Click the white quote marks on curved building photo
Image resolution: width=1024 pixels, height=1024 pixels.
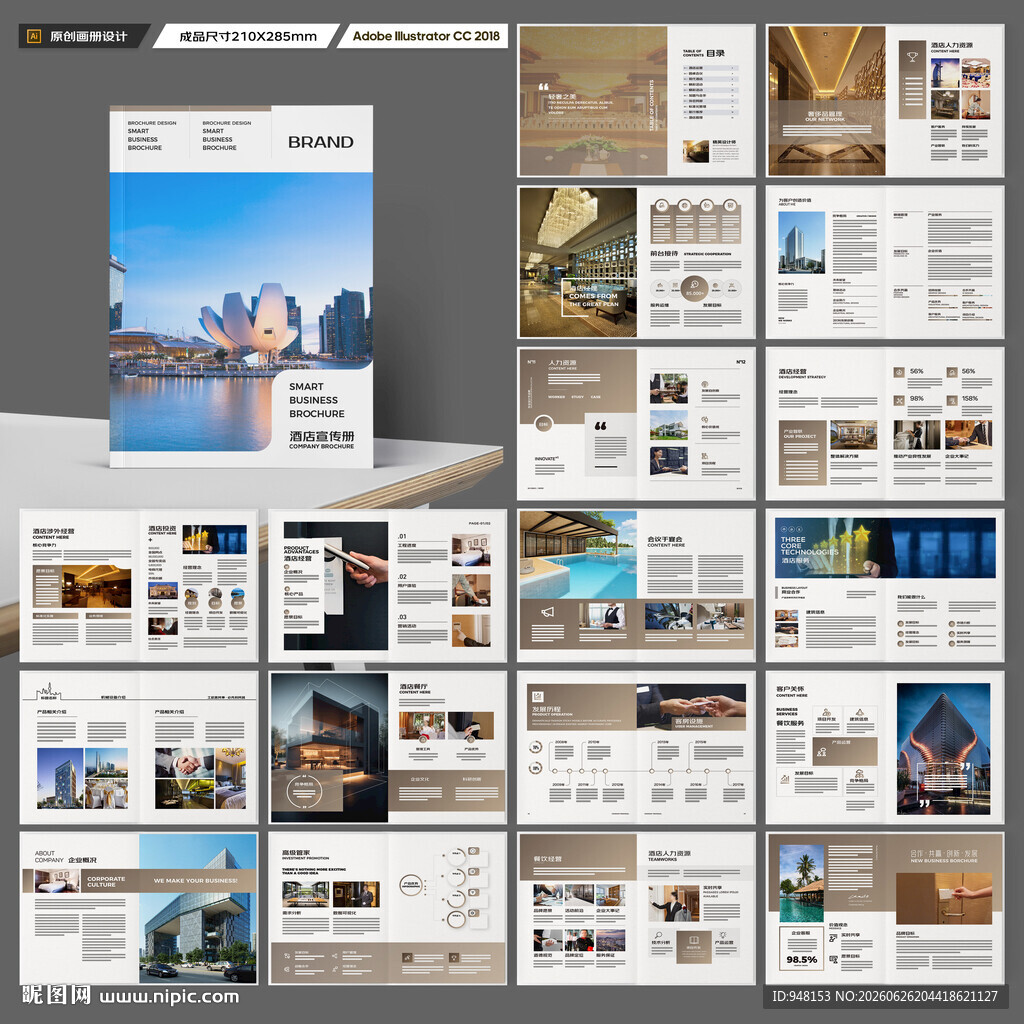click(966, 767)
